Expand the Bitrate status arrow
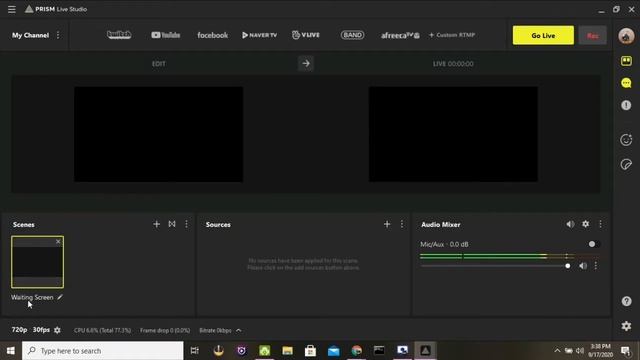 click(239, 330)
